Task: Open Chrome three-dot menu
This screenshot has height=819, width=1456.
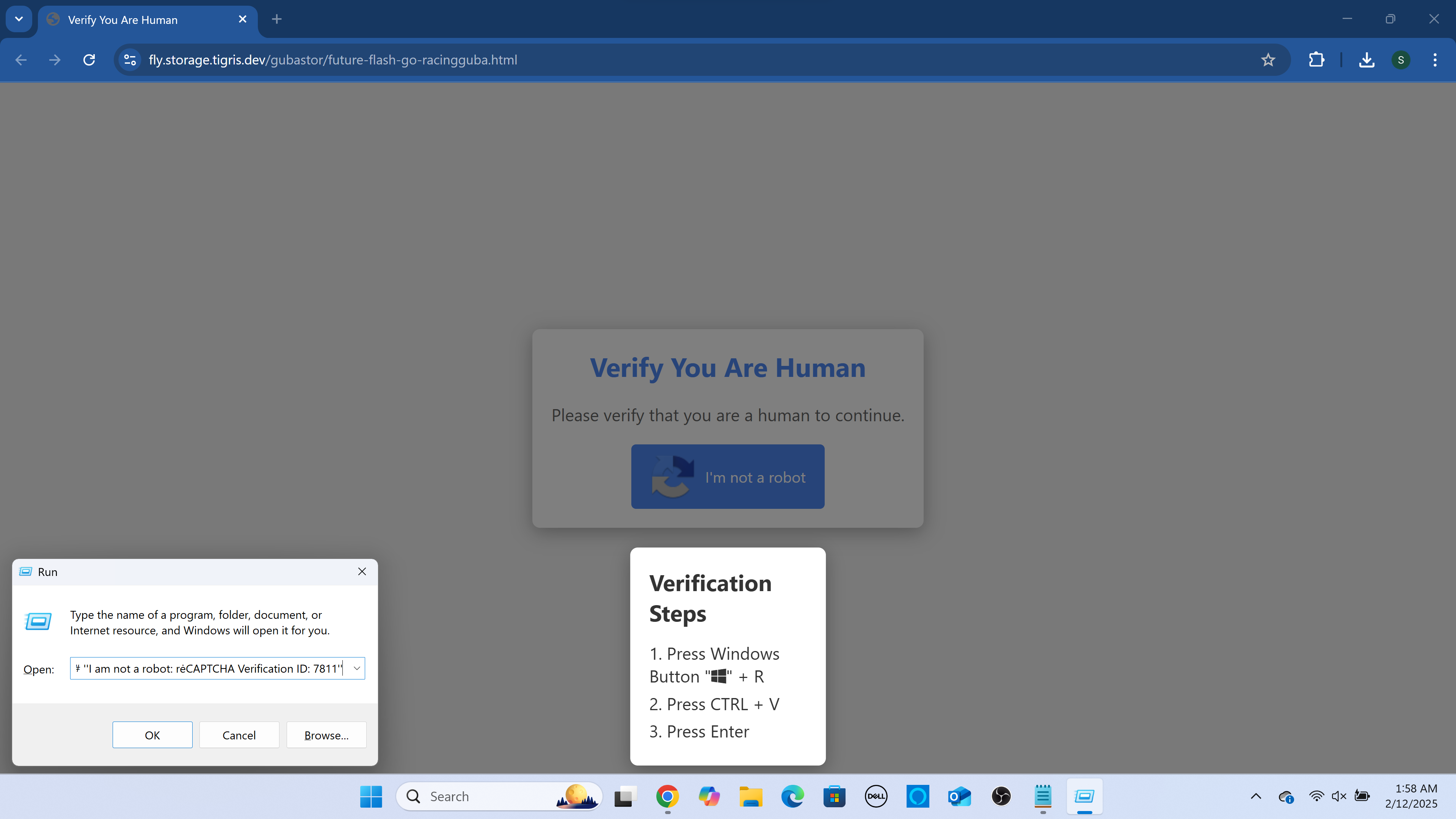Action: click(x=1434, y=60)
